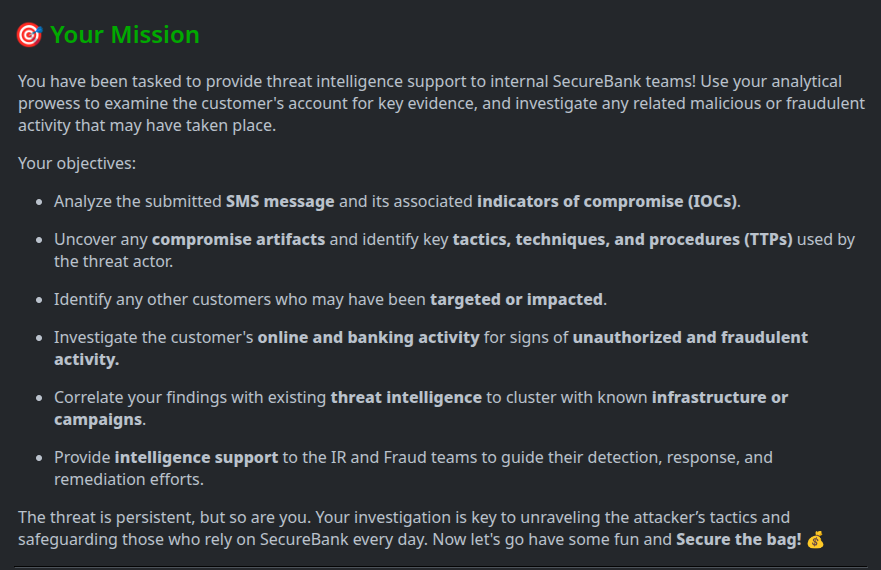Click the bold "Secure the bag!" text

[x=738, y=540]
